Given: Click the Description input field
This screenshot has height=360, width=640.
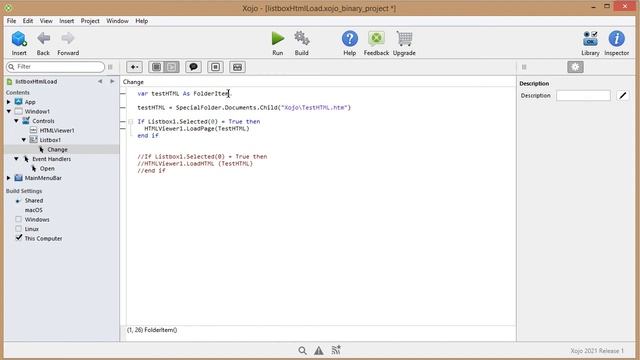Looking at the screenshot, I should point(583,96).
